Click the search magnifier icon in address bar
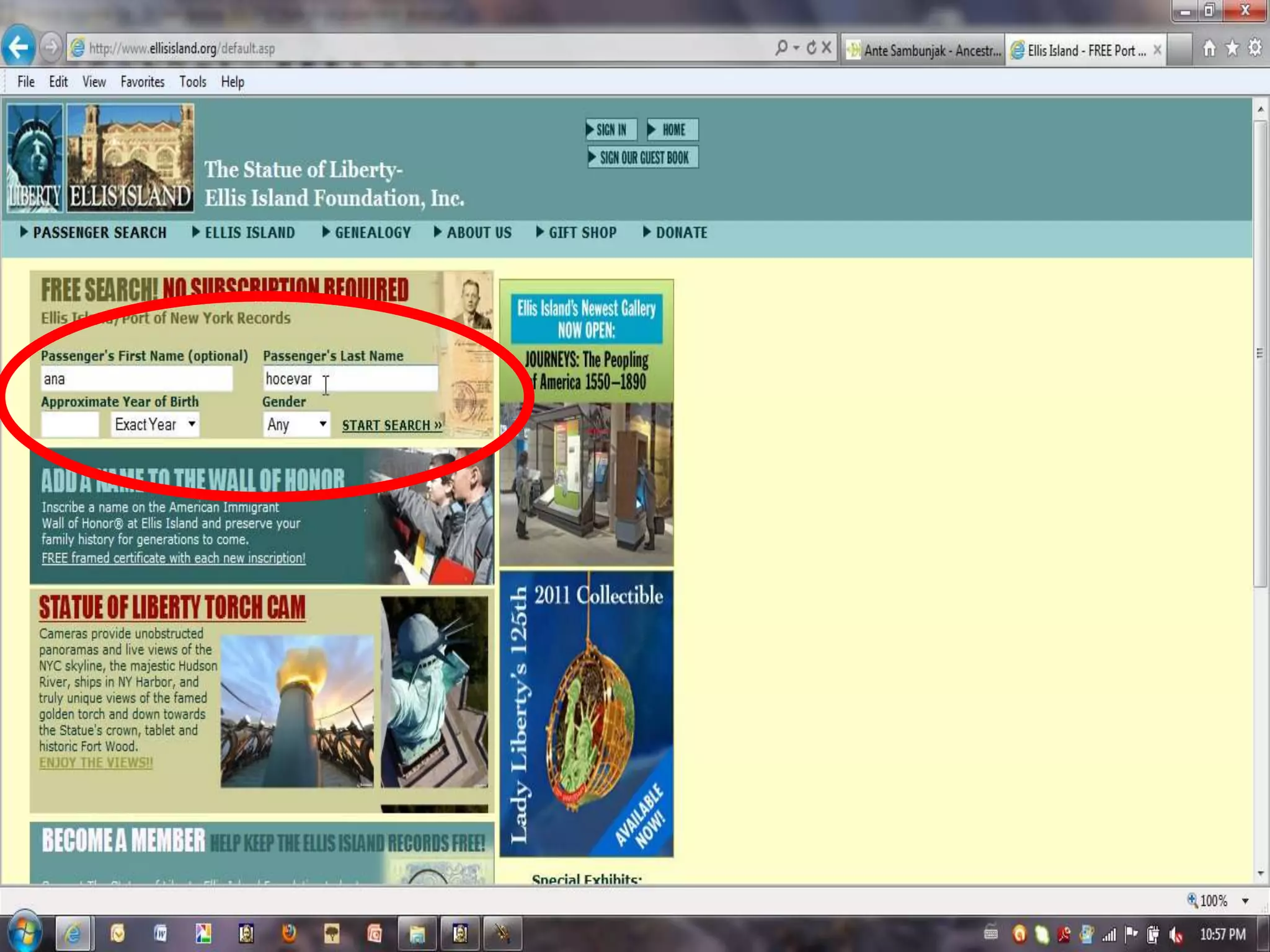The width and height of the screenshot is (1270, 952). tap(781, 48)
